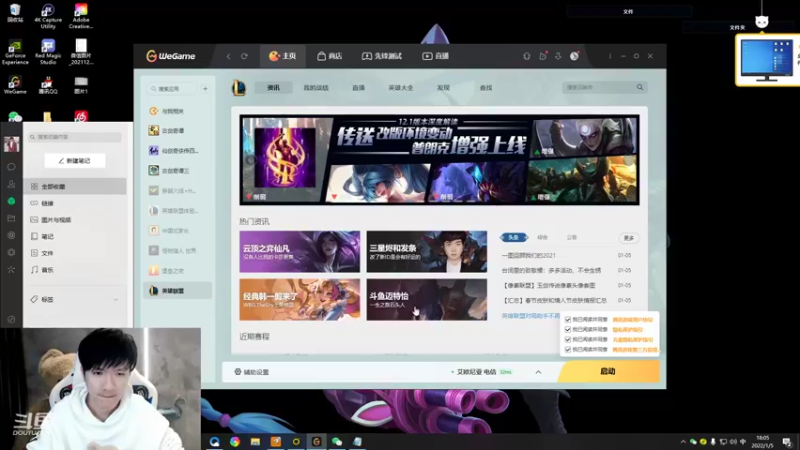Open the 12.1 version banner image
The height and width of the screenshot is (450, 800).
coord(439,160)
